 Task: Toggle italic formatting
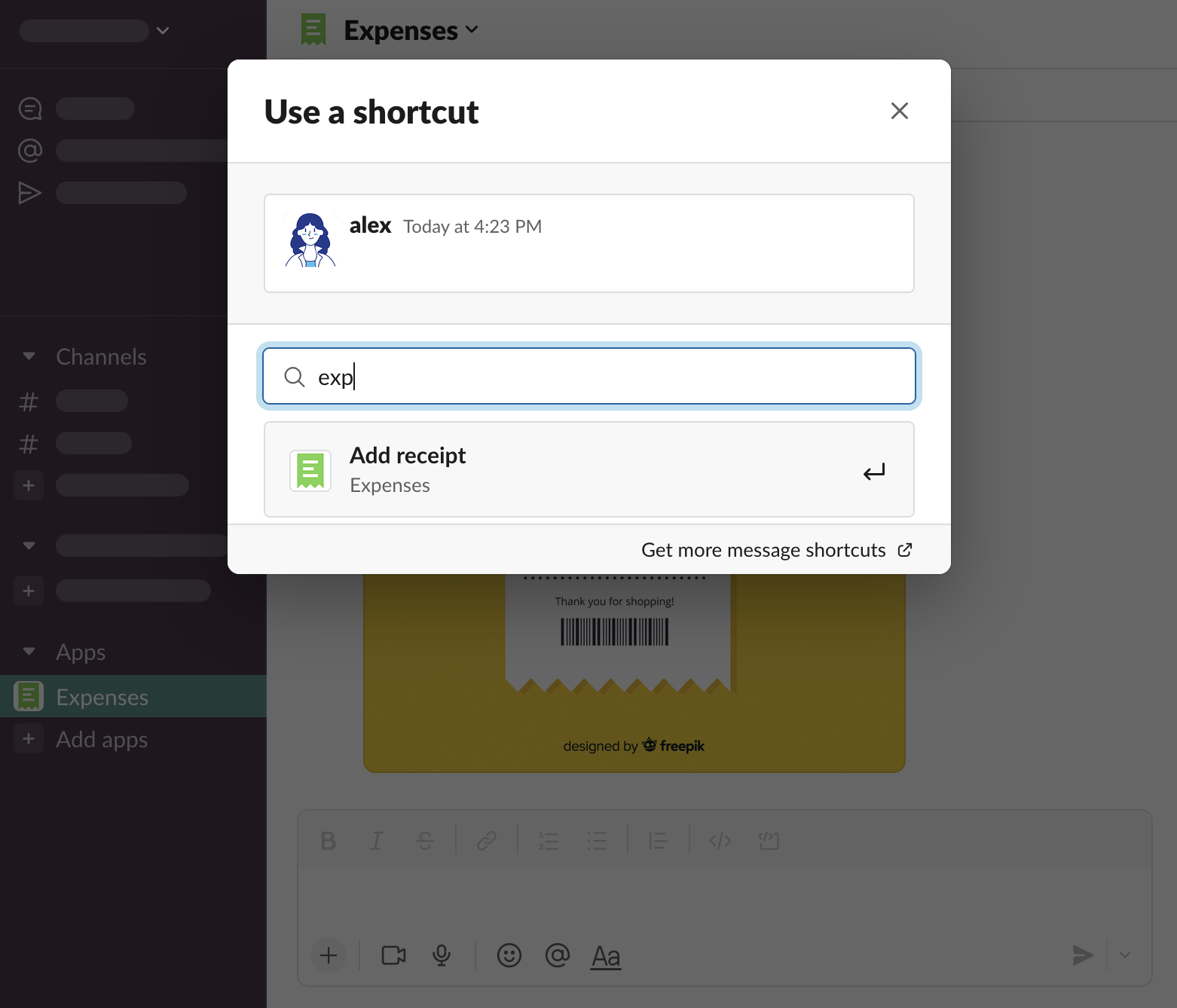coord(376,841)
